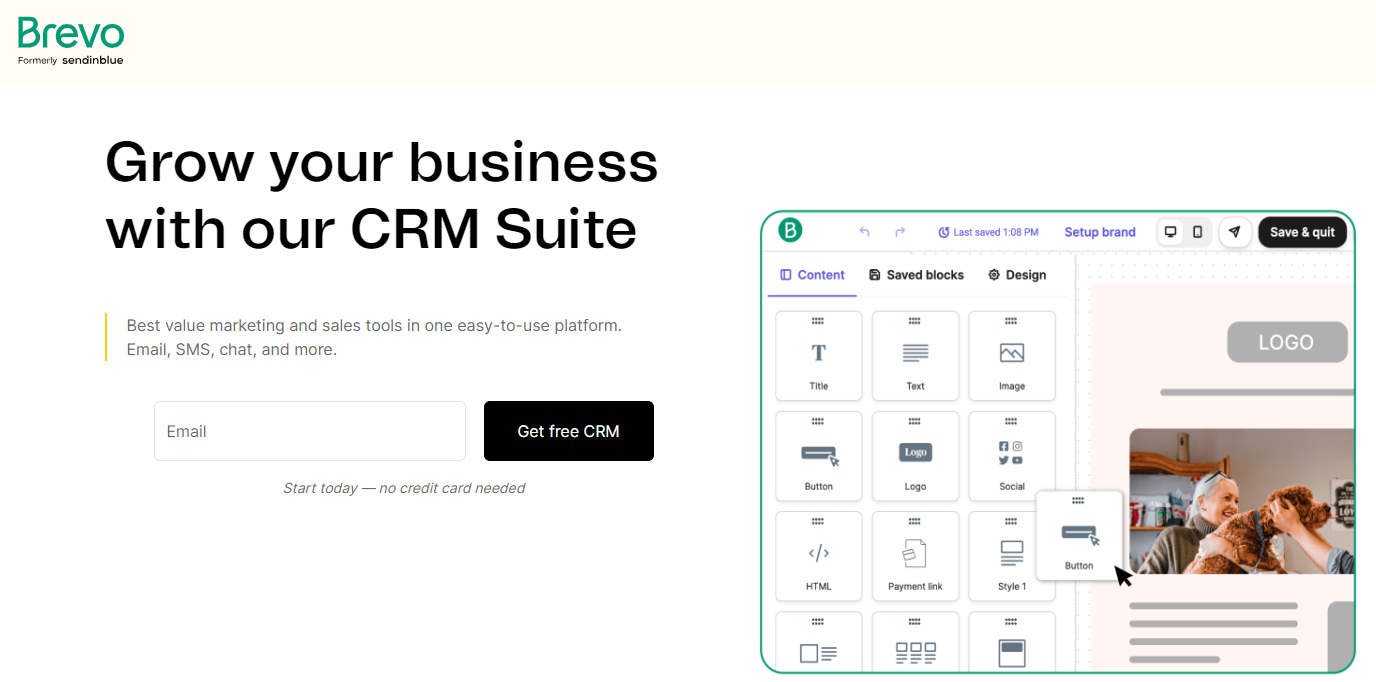Viewport: 1376px width, 682px height.
Task: Click the floating dragged Button block
Action: click(1079, 535)
